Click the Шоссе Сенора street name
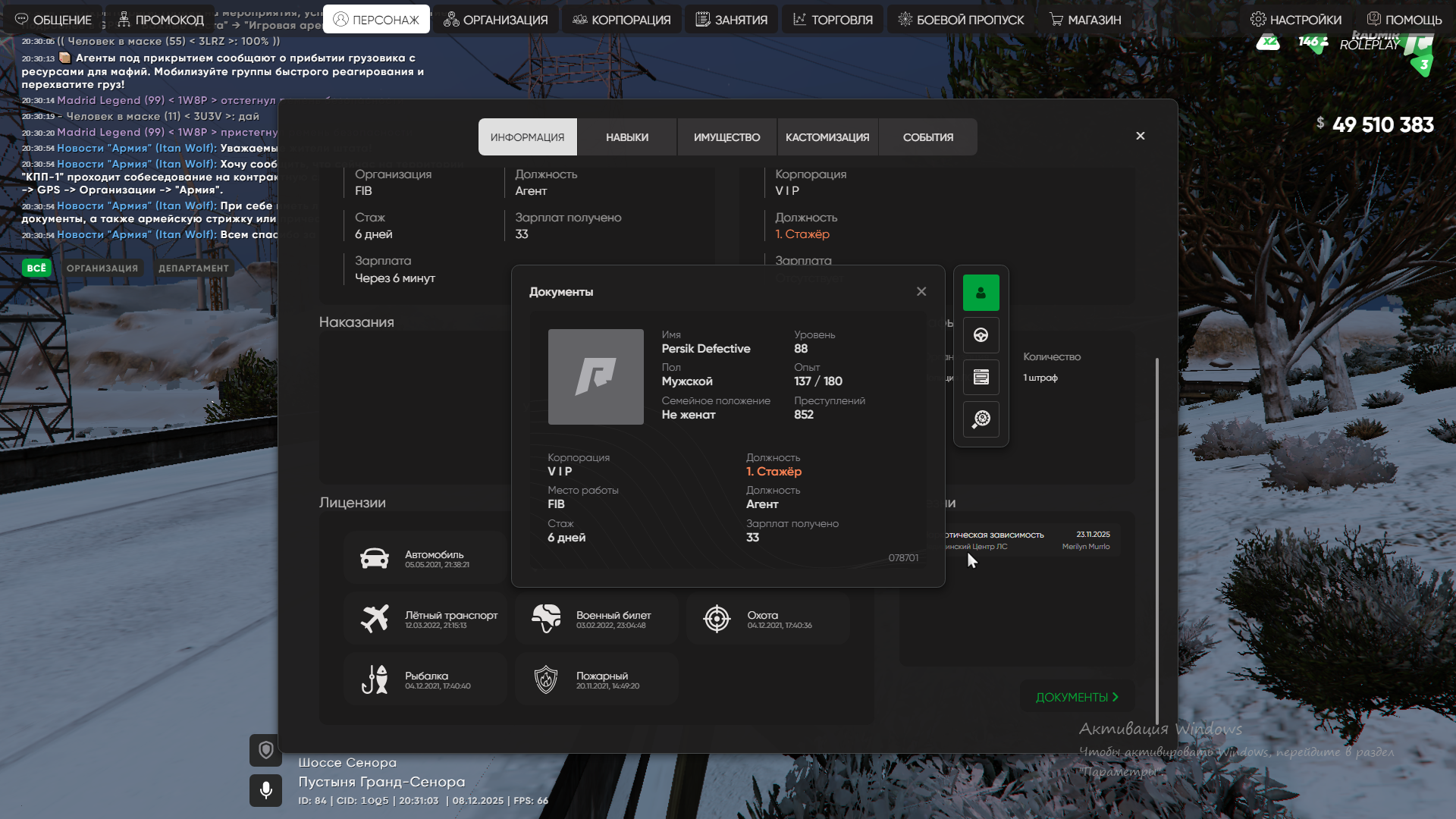Screen dimensions: 1456x819 tap(347, 763)
